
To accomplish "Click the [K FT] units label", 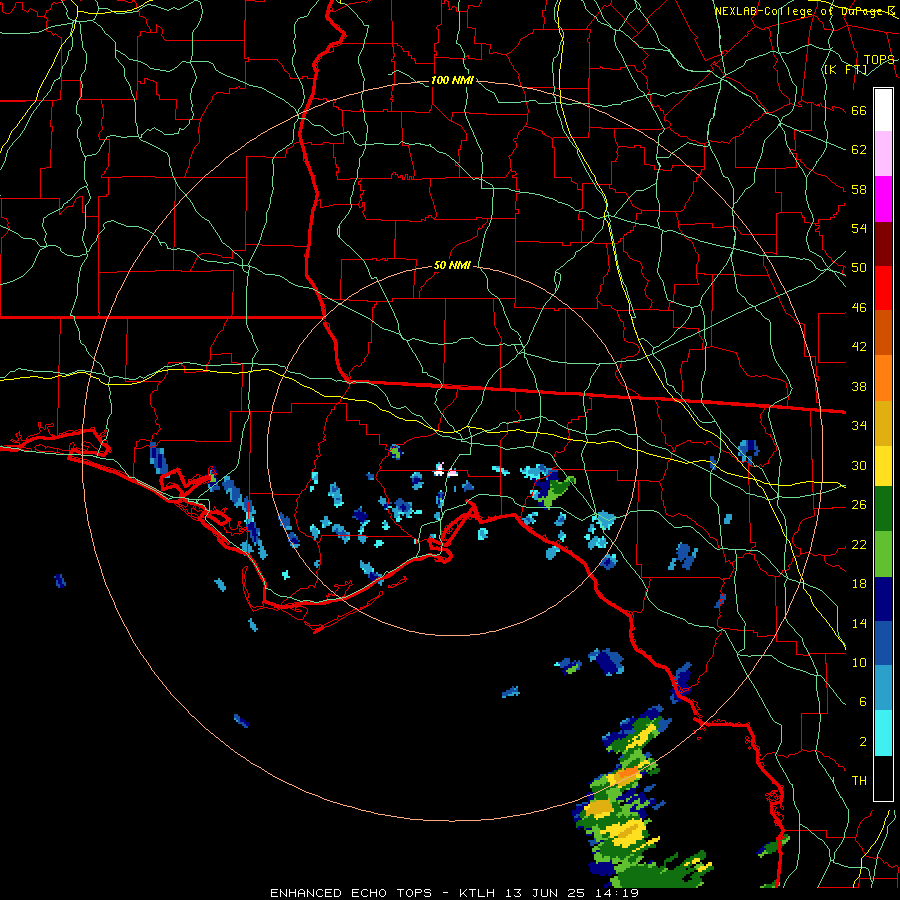I will coord(845,69).
